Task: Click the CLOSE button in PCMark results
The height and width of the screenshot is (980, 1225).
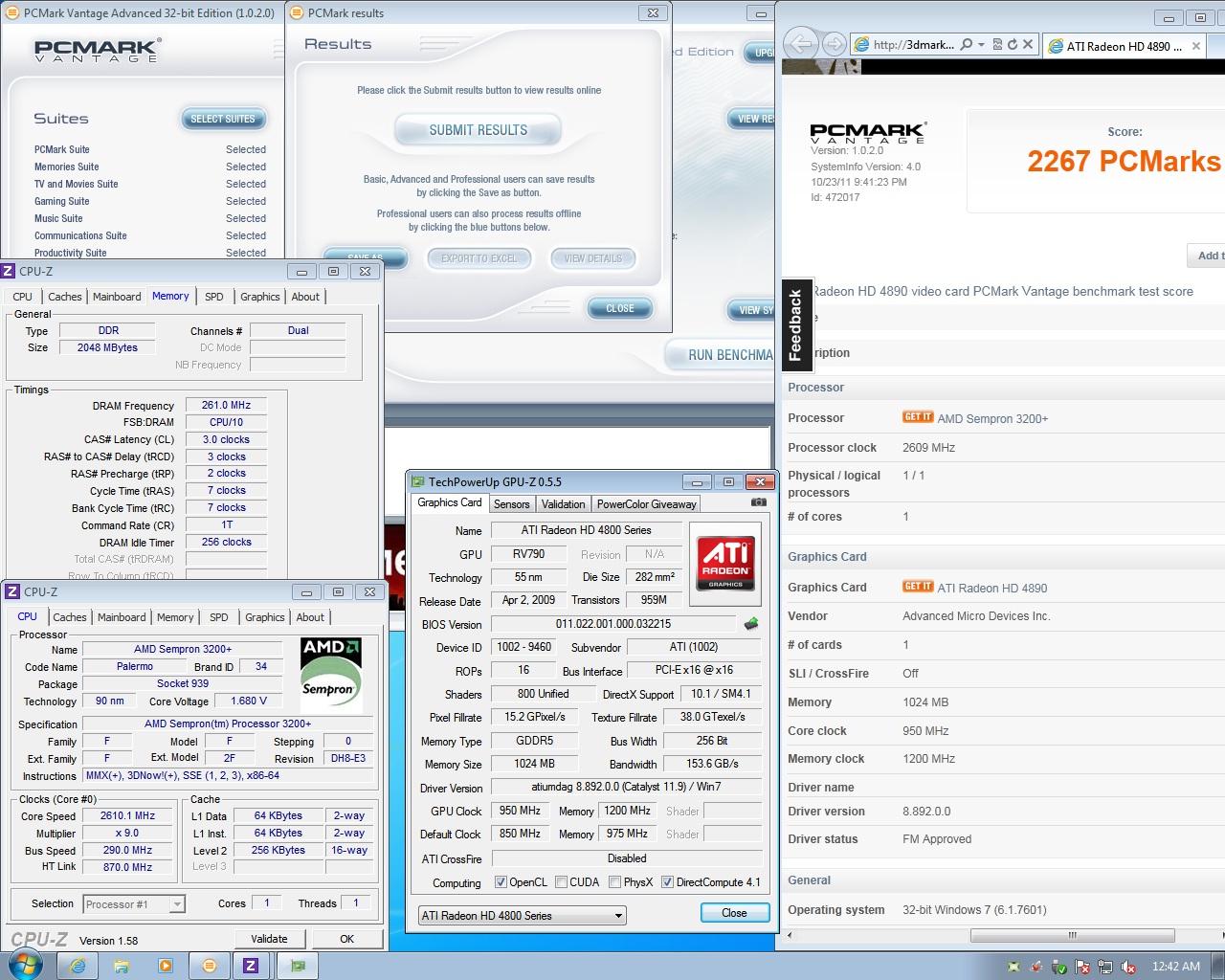Action: (x=620, y=308)
